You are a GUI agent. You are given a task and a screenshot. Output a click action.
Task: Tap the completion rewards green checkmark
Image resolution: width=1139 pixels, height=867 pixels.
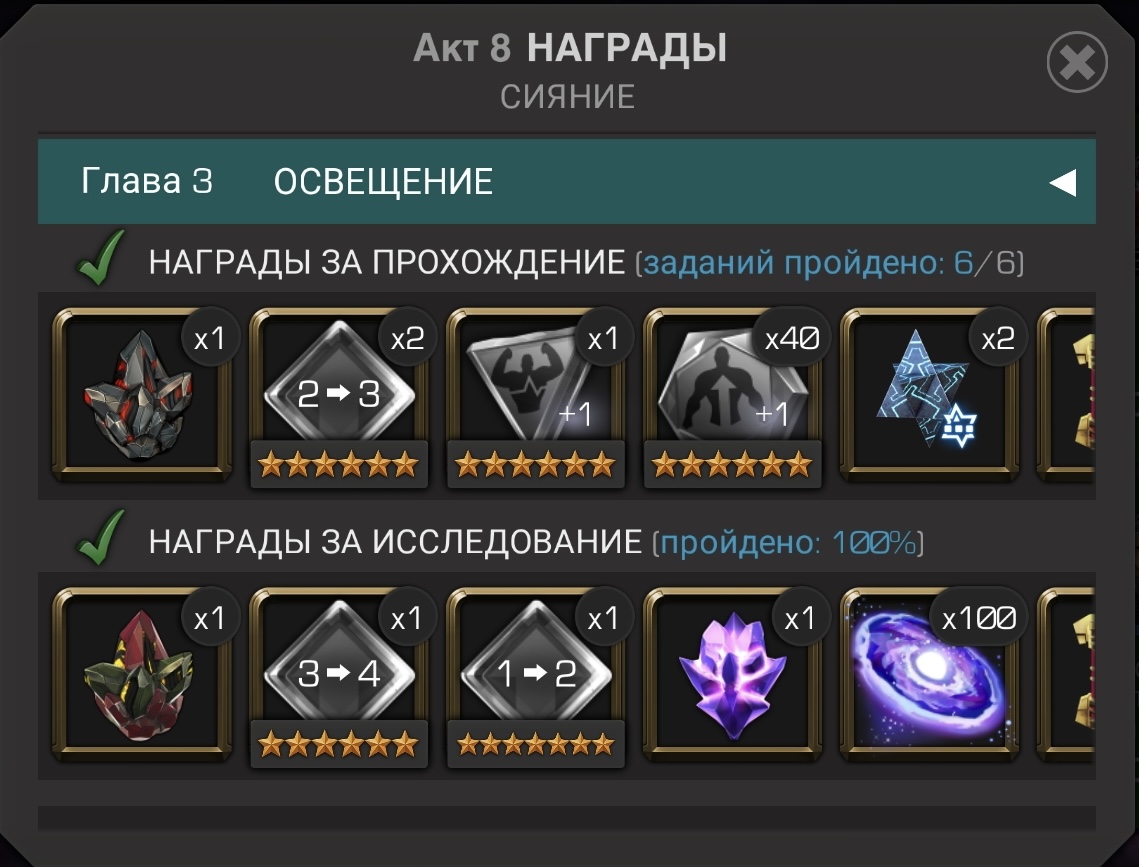tap(101, 259)
